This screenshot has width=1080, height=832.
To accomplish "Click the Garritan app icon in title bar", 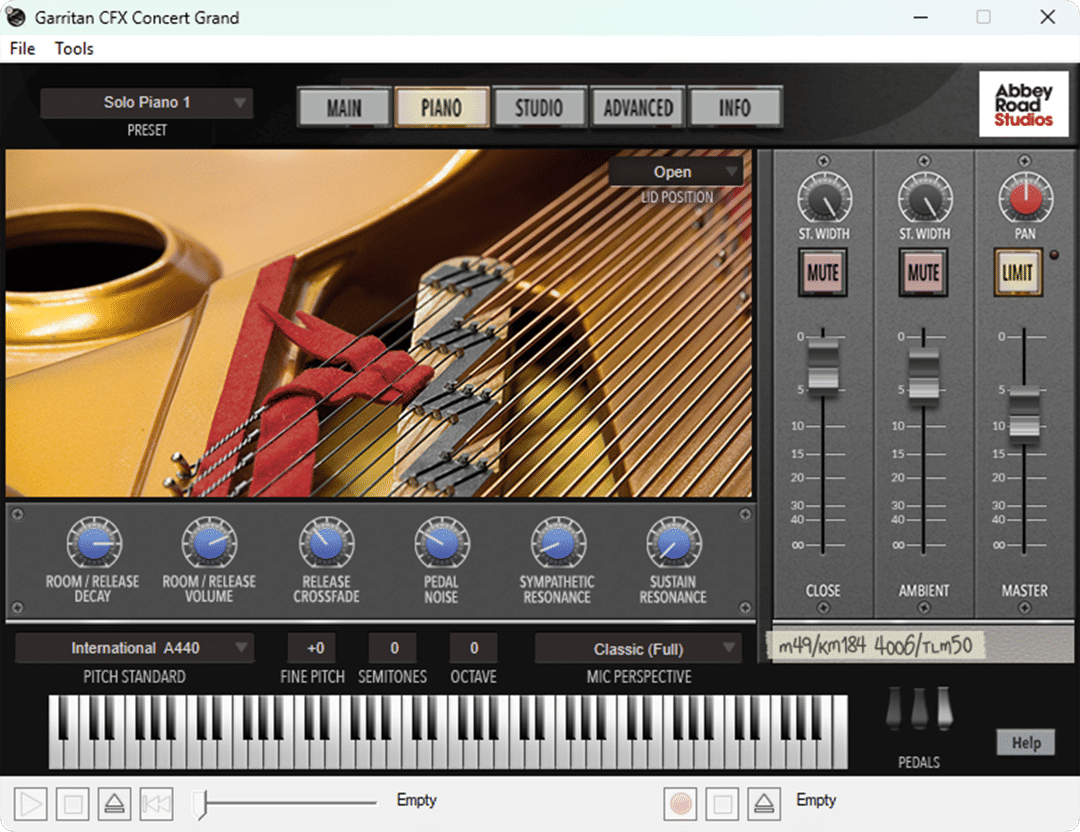I will tap(16, 17).
